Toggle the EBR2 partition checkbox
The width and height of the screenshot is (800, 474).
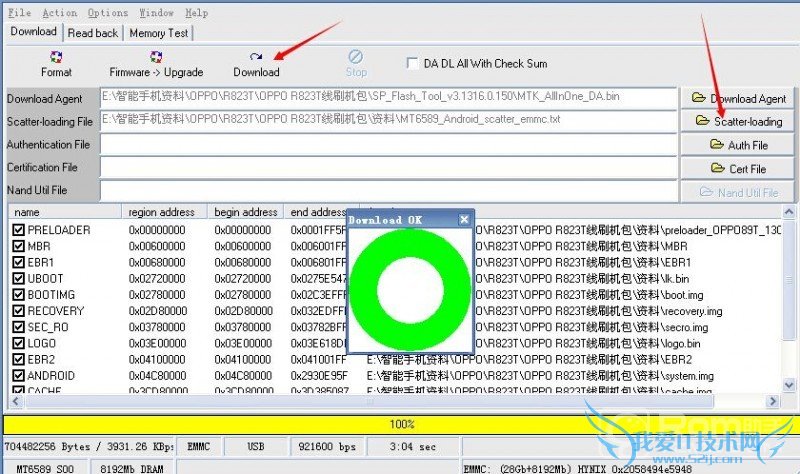click(x=18, y=359)
